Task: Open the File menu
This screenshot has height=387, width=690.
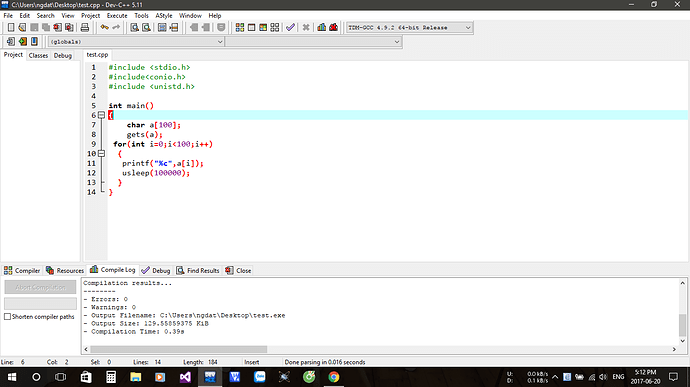Action: [x=8, y=15]
